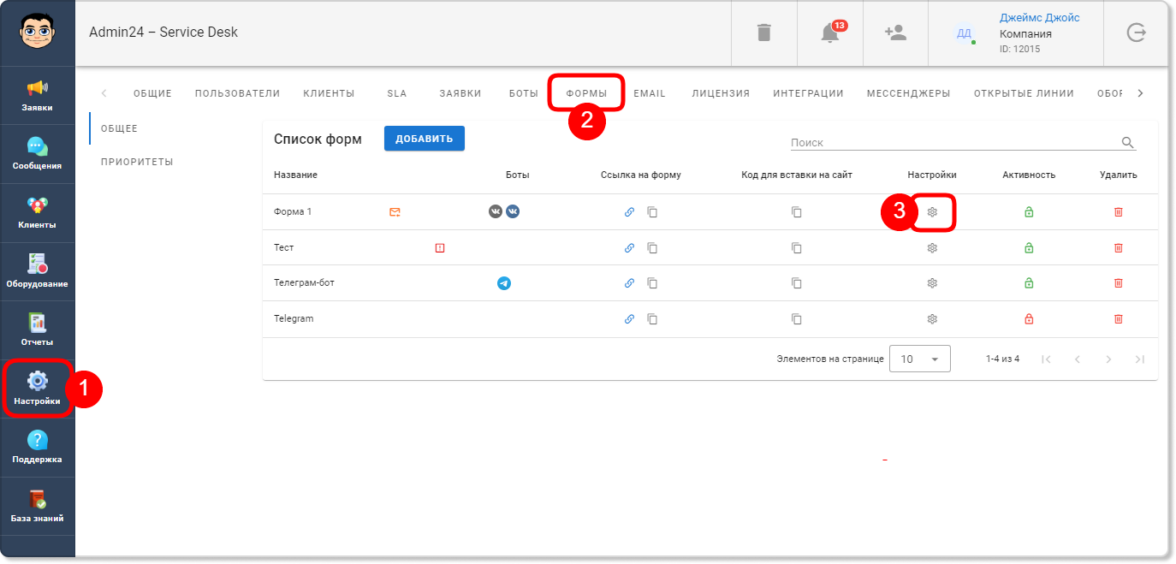Click the search magnifier icon

tap(1127, 142)
